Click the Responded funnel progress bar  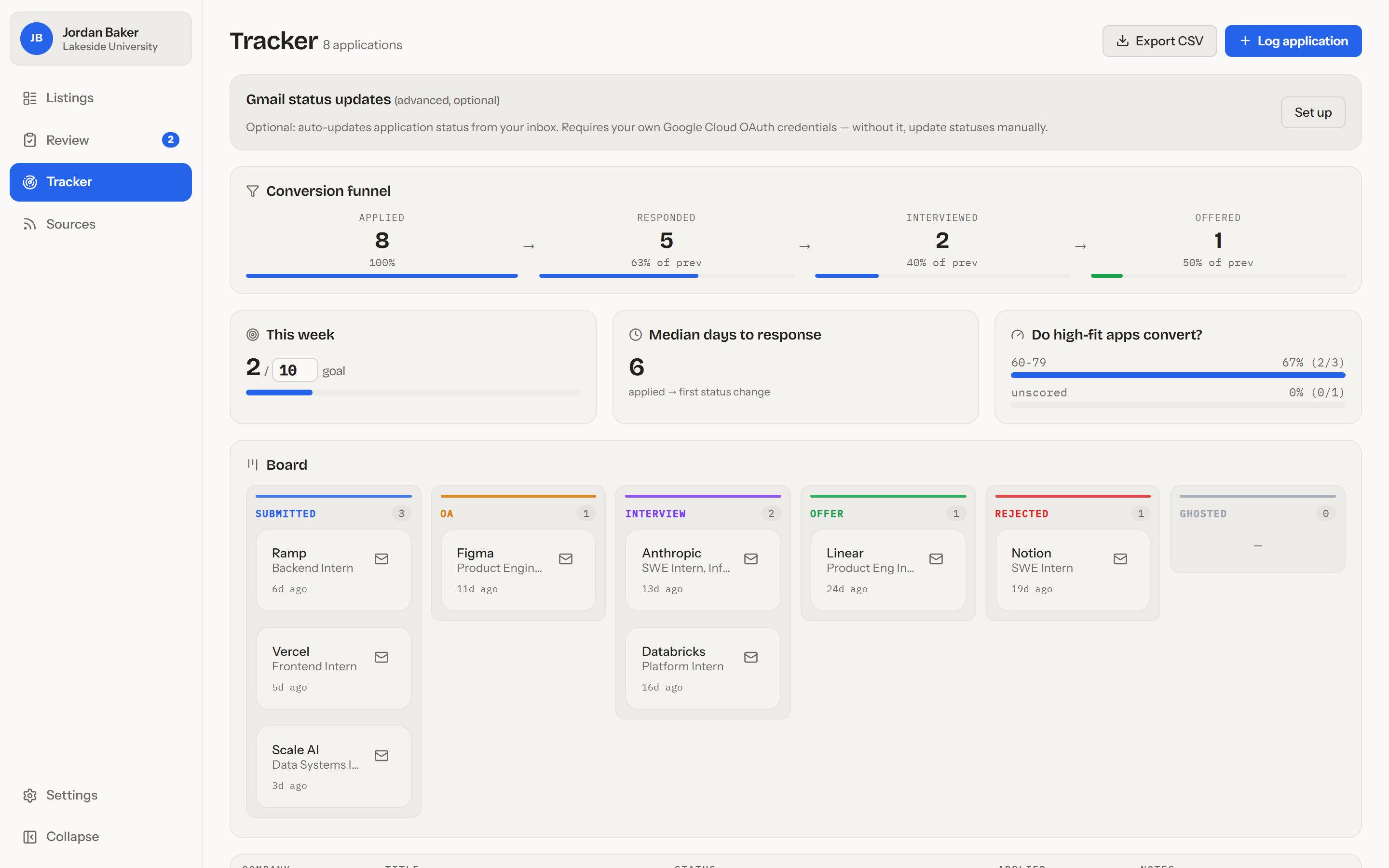pyautogui.click(x=667, y=276)
